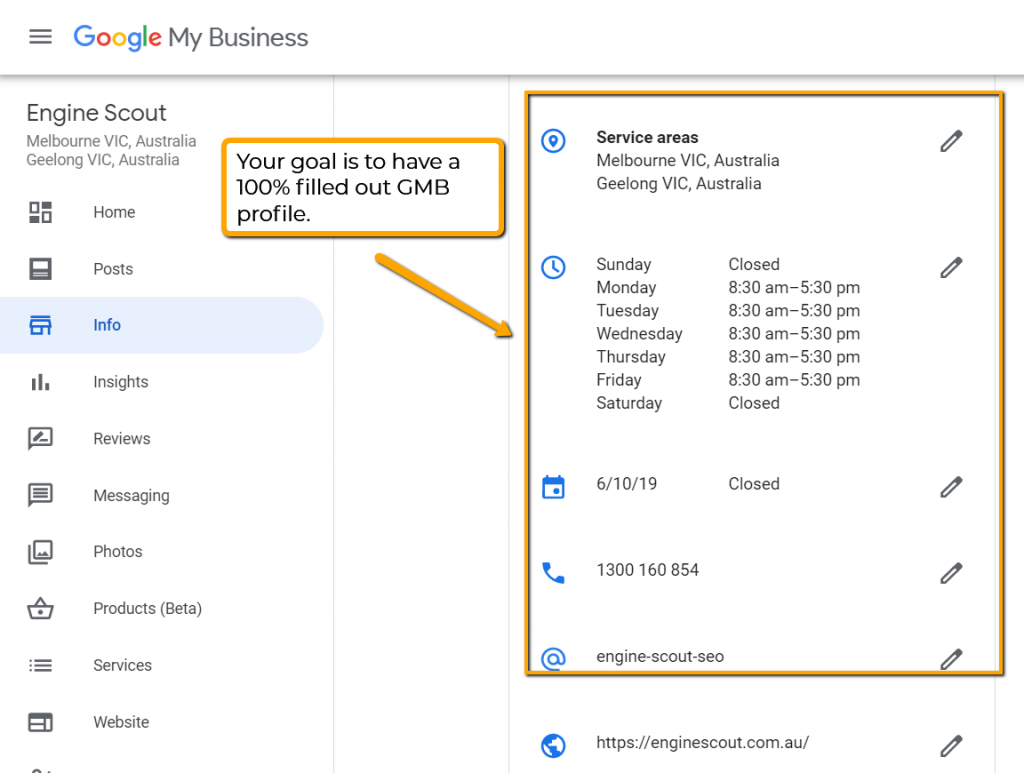Click the enginescout.com.au website link
Image resolution: width=1024 pixels, height=773 pixels.
(702, 742)
